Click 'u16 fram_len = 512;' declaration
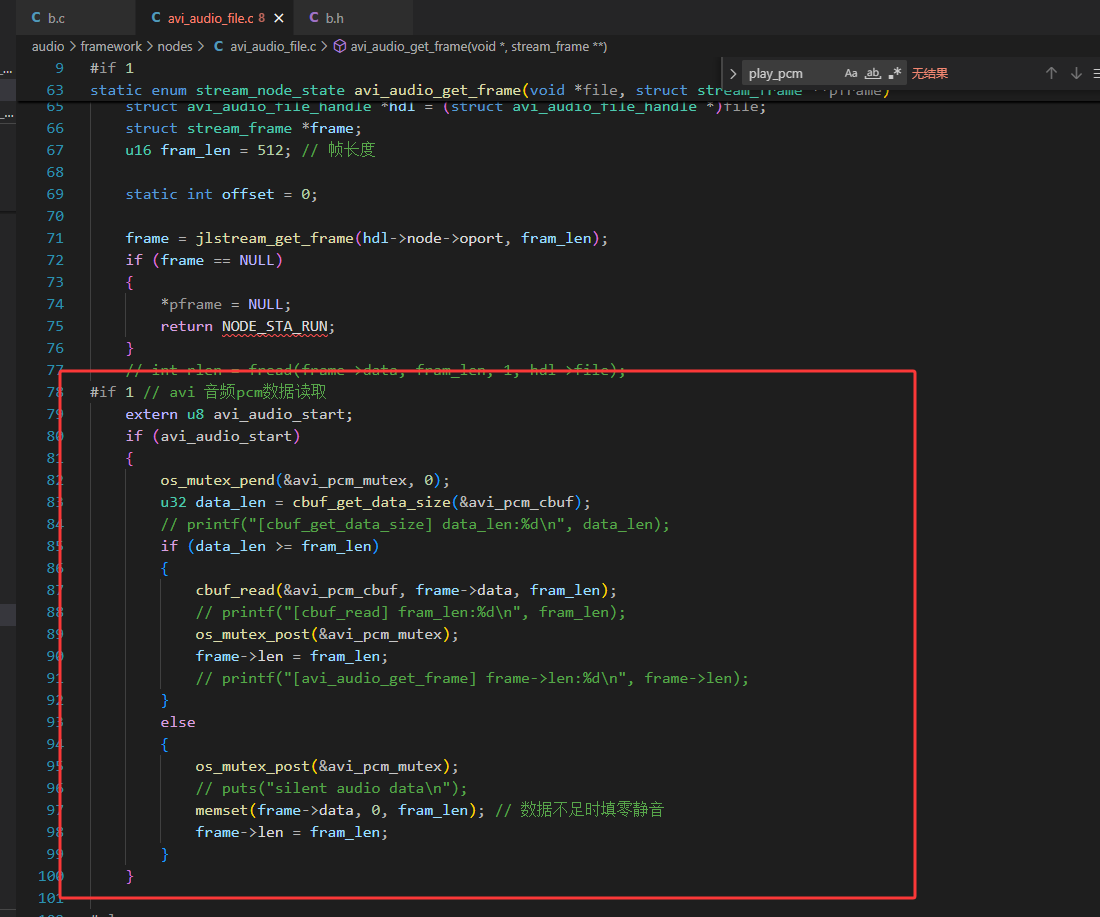The image size is (1100, 917). point(208,150)
